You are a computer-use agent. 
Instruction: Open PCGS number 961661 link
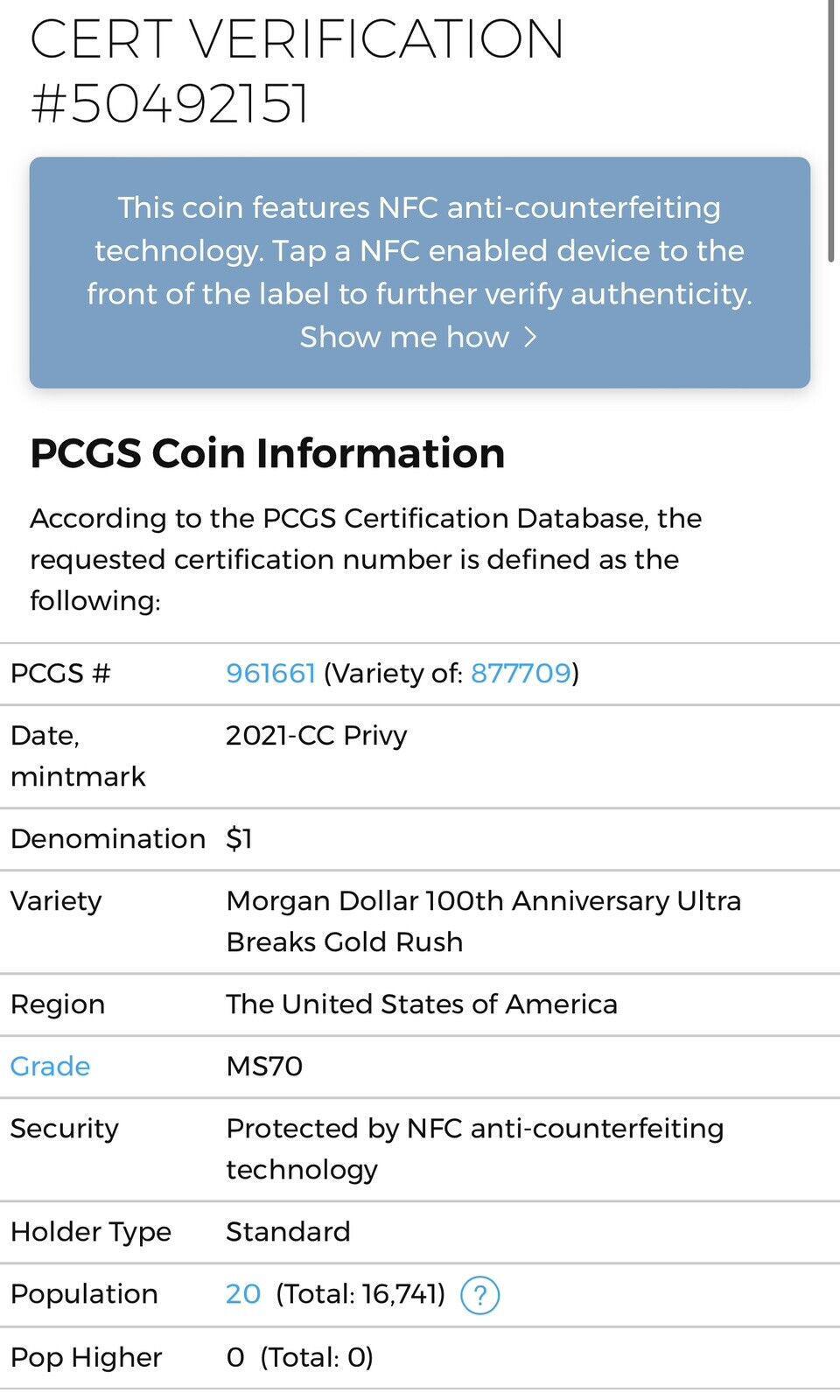click(x=270, y=673)
